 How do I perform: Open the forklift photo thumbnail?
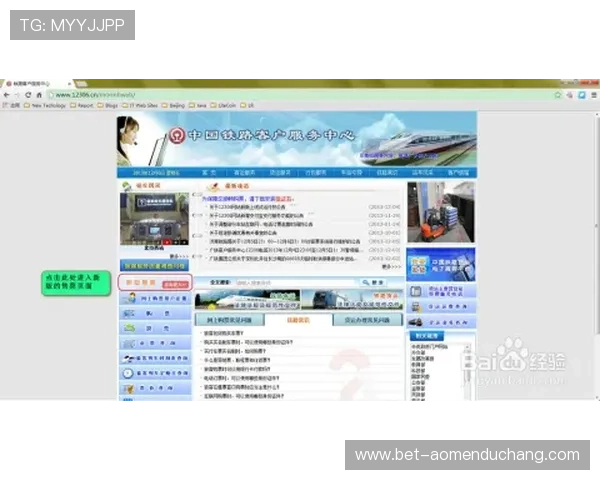(x=441, y=212)
